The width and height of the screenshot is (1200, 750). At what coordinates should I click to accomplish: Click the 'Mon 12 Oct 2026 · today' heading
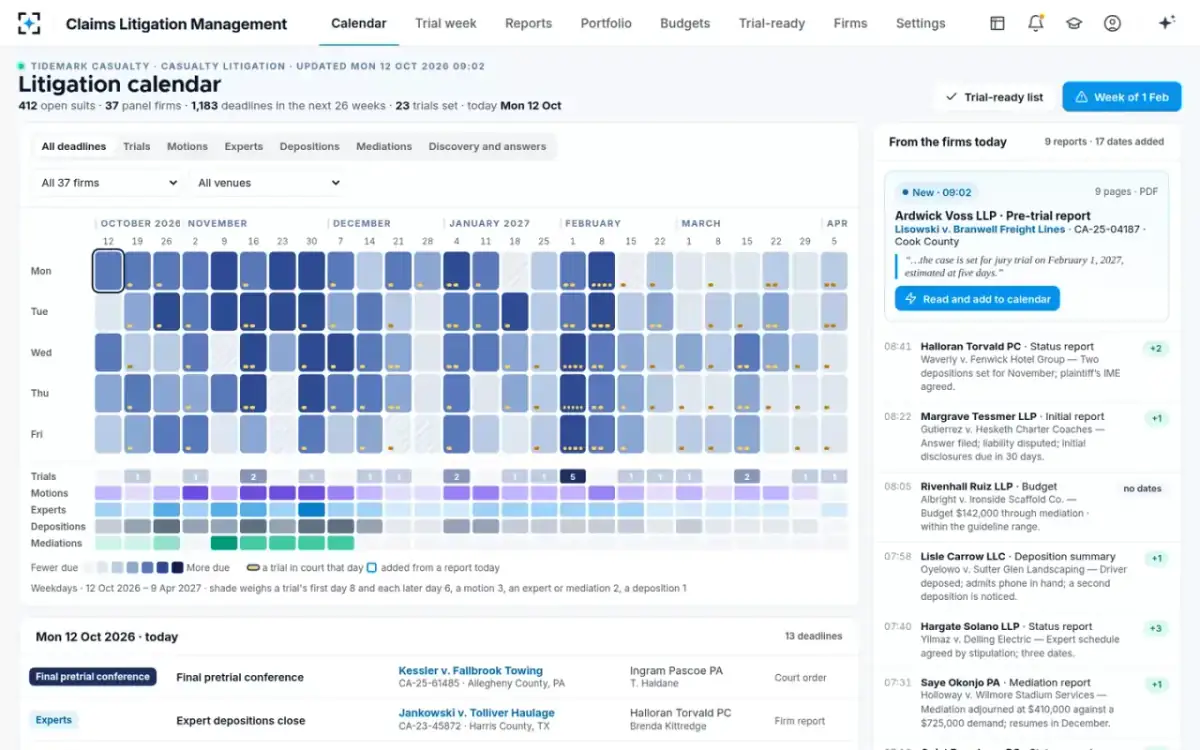[x=107, y=636]
